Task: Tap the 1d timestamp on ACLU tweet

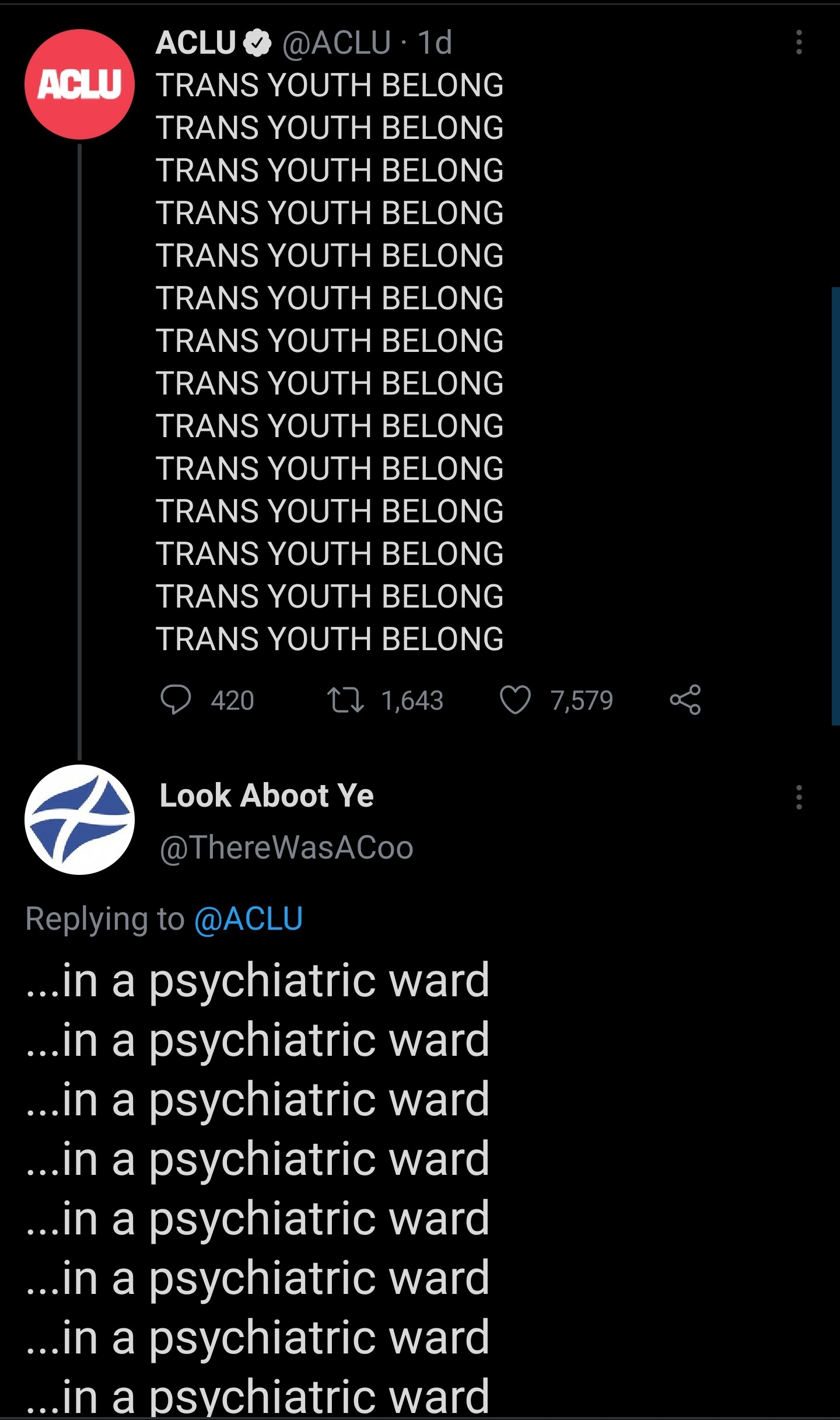Action: pos(435,43)
